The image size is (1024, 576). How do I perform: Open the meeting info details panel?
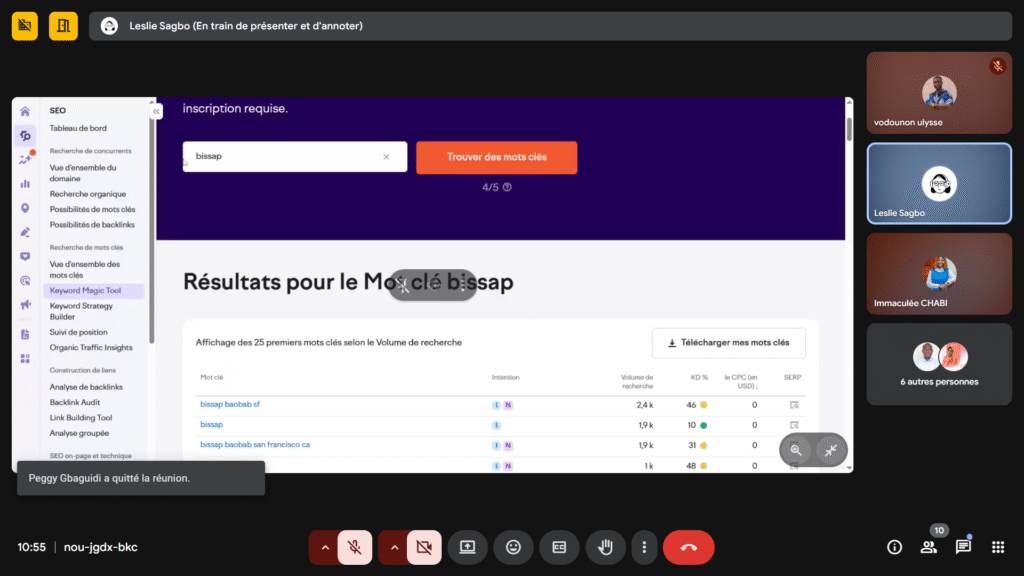coord(895,547)
